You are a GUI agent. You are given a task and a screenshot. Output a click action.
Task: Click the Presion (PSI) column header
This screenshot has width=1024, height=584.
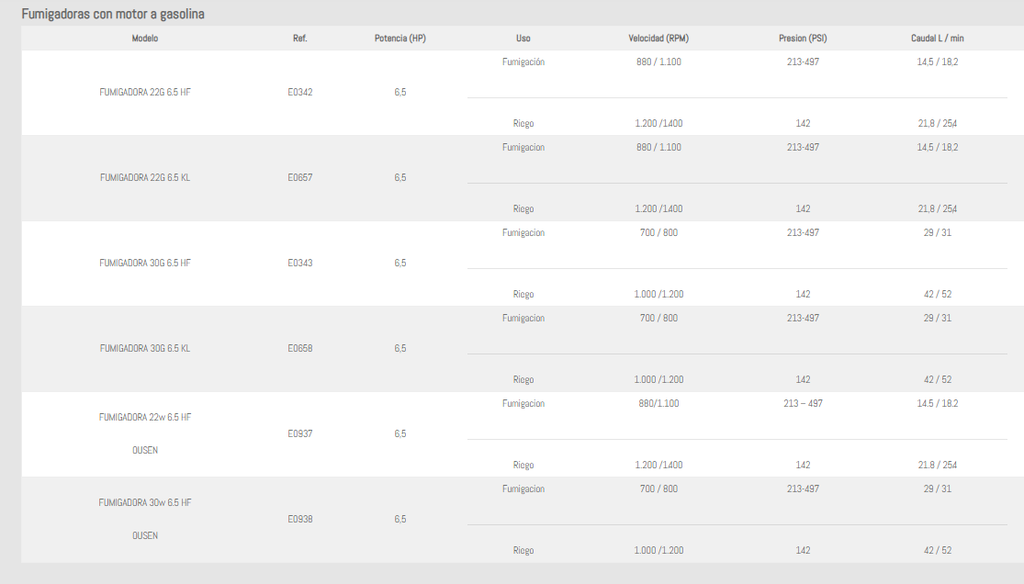pos(803,39)
